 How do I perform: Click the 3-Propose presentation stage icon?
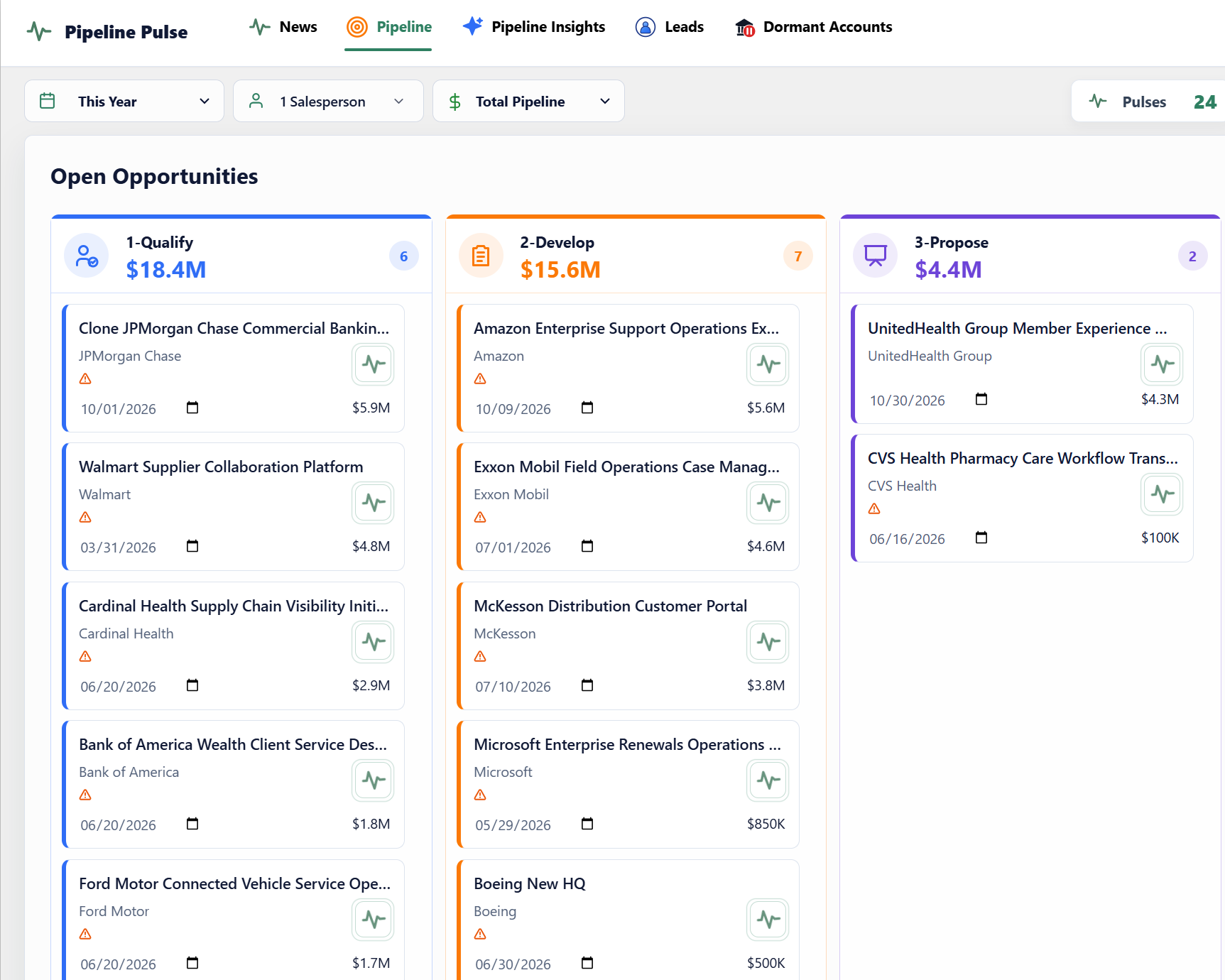(x=875, y=256)
